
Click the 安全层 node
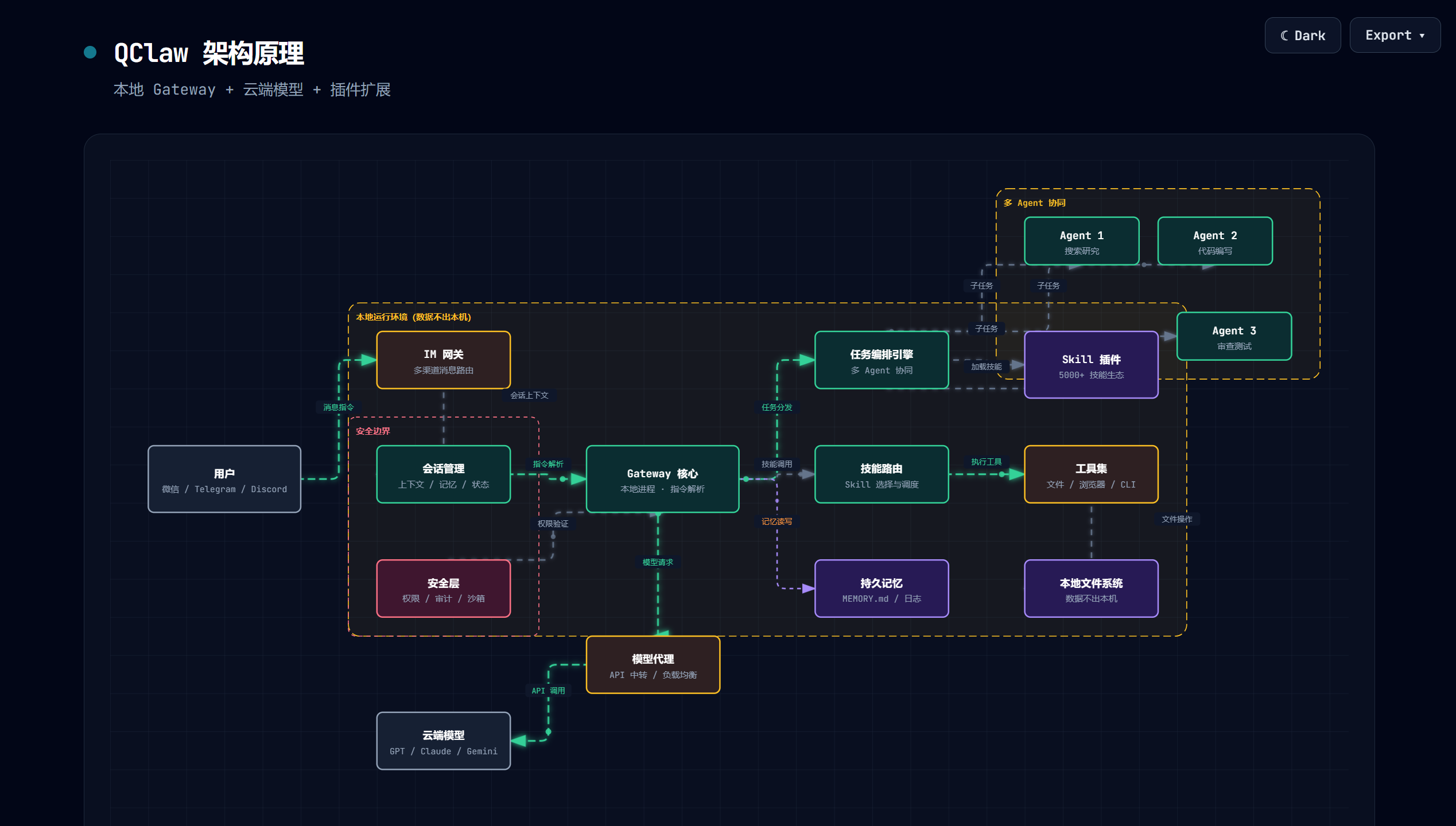[444, 589]
